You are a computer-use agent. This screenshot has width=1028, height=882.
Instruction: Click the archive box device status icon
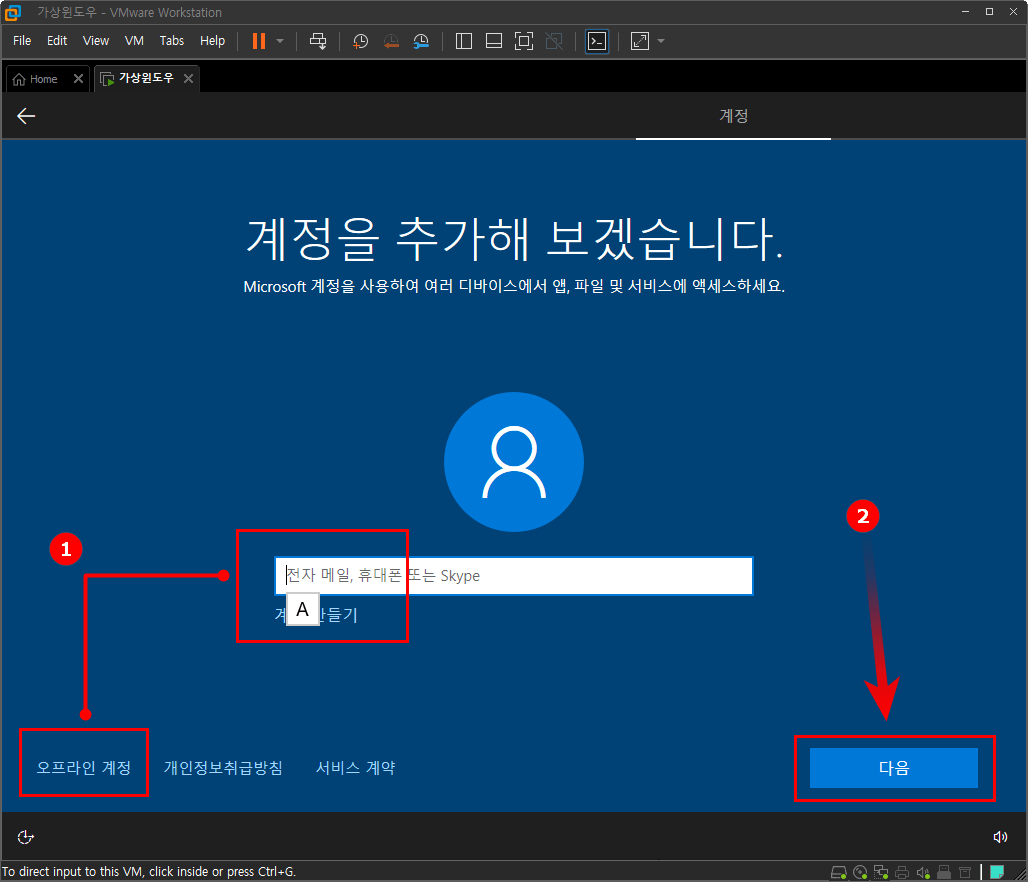coord(965,872)
